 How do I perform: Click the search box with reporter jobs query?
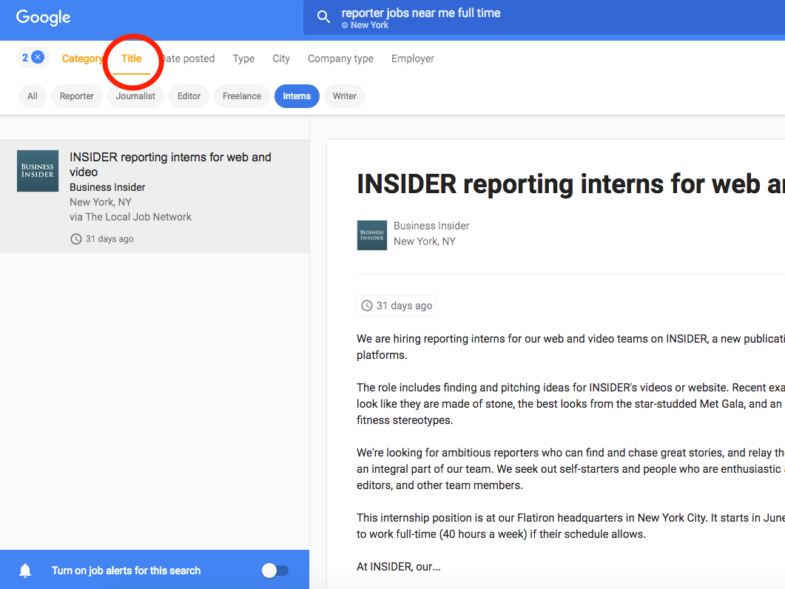point(544,18)
